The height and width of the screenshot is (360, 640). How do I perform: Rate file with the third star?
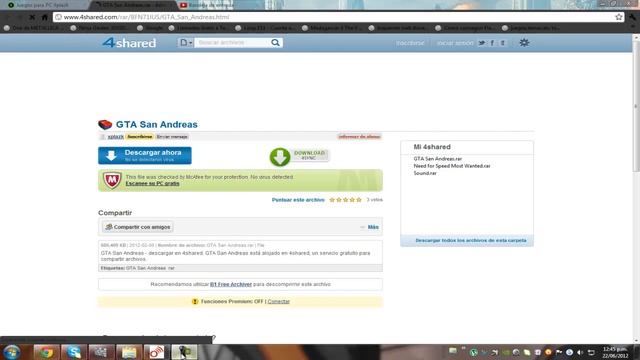pyautogui.click(x=345, y=200)
